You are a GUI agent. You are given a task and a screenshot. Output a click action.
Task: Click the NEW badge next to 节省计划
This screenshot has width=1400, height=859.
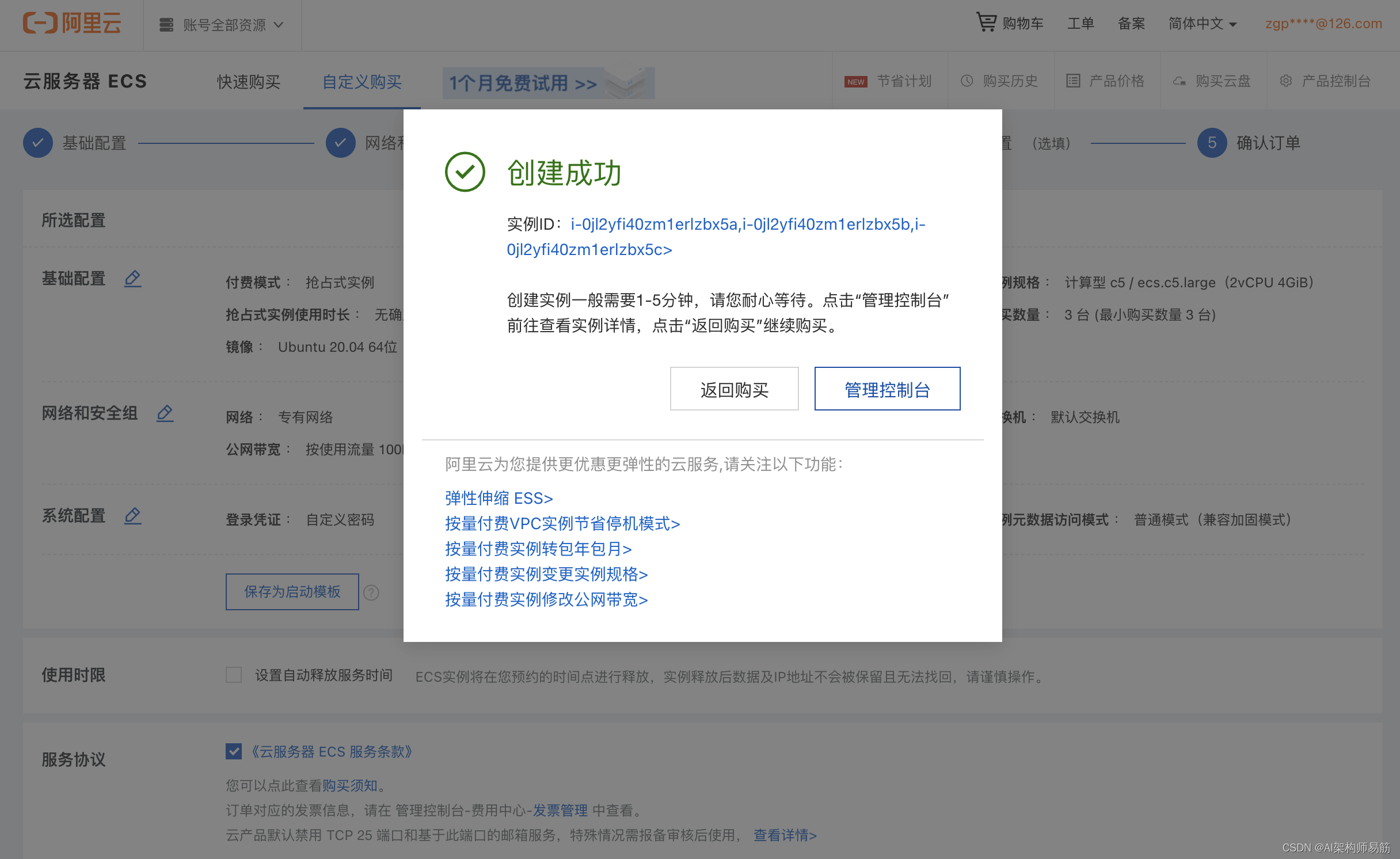855,82
